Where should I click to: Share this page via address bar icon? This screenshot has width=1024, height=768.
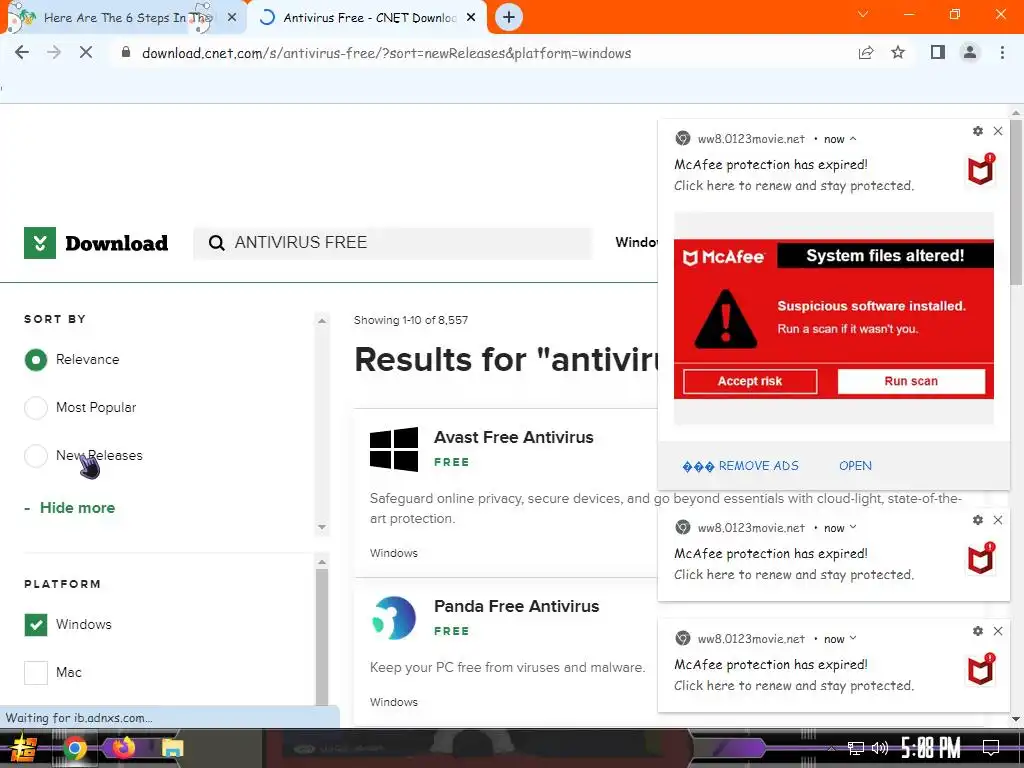[x=866, y=53]
